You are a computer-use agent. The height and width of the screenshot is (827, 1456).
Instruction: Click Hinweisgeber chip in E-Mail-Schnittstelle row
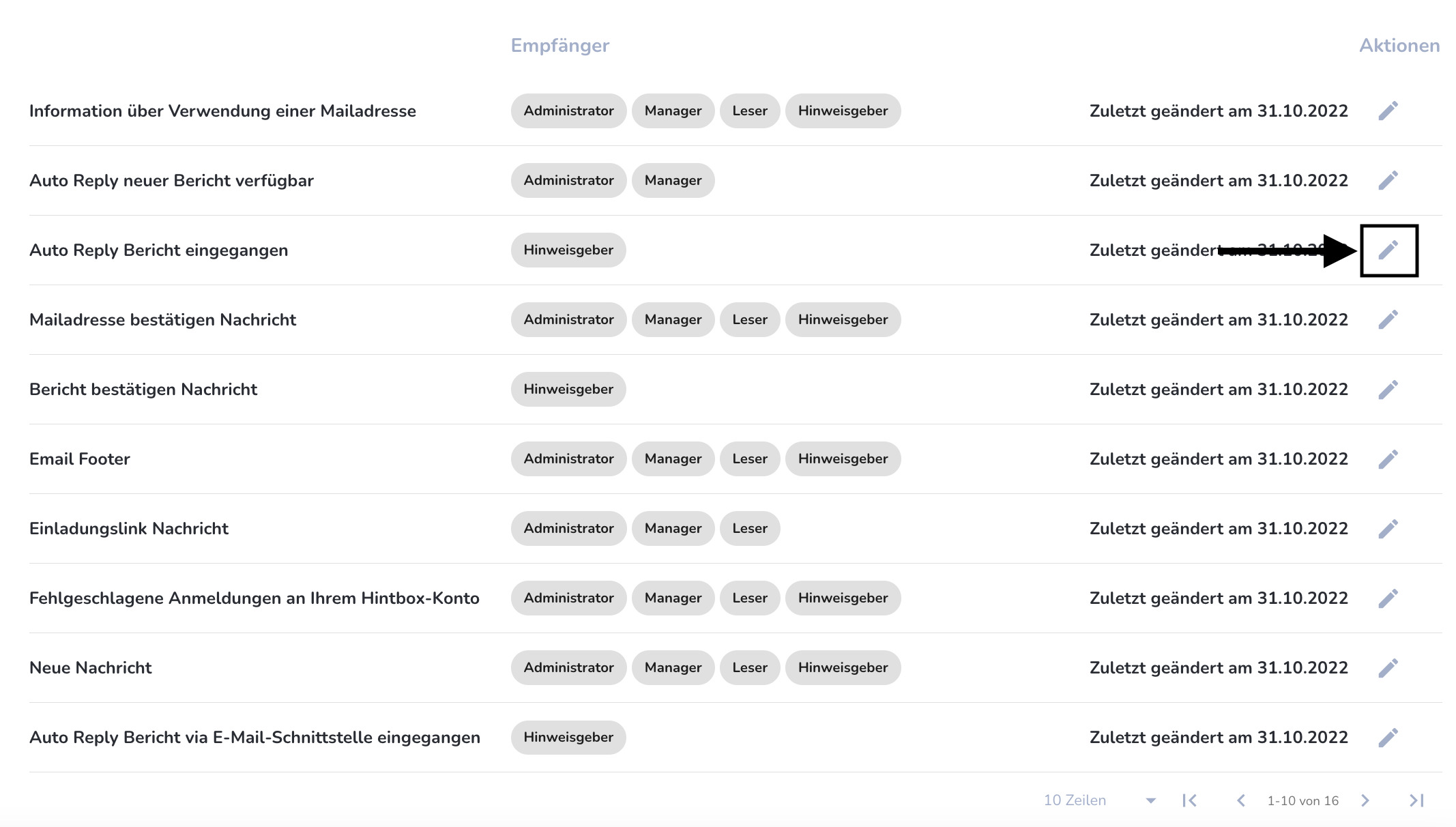click(568, 737)
